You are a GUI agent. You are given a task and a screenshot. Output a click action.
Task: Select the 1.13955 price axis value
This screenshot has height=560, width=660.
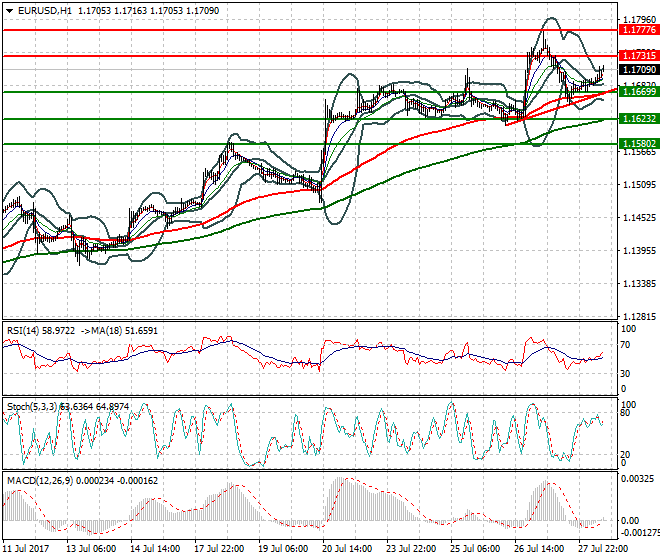[x=639, y=251]
